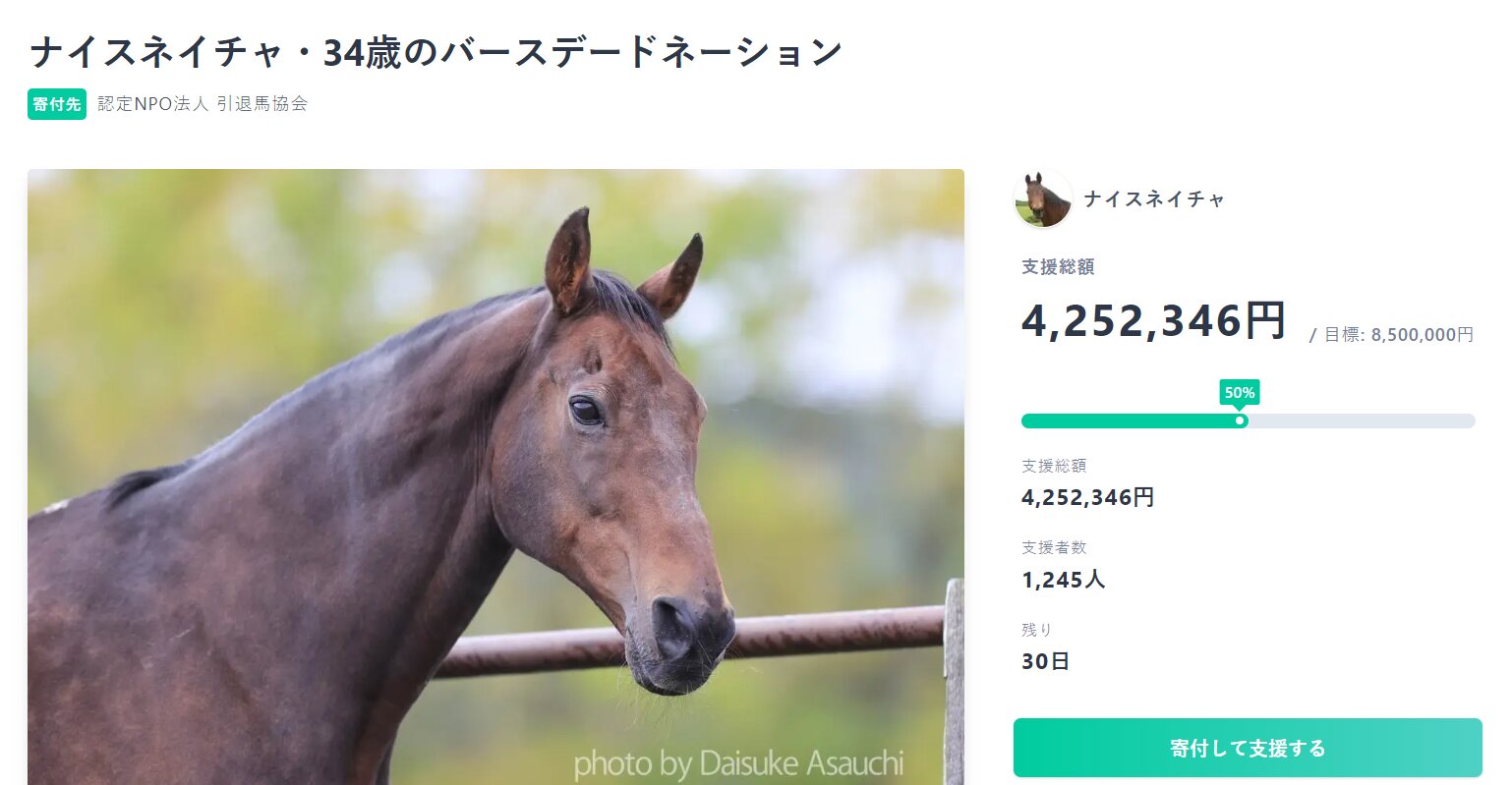The height and width of the screenshot is (785, 1512).
Task: Click the 残り label
Action: pyautogui.click(x=1036, y=630)
